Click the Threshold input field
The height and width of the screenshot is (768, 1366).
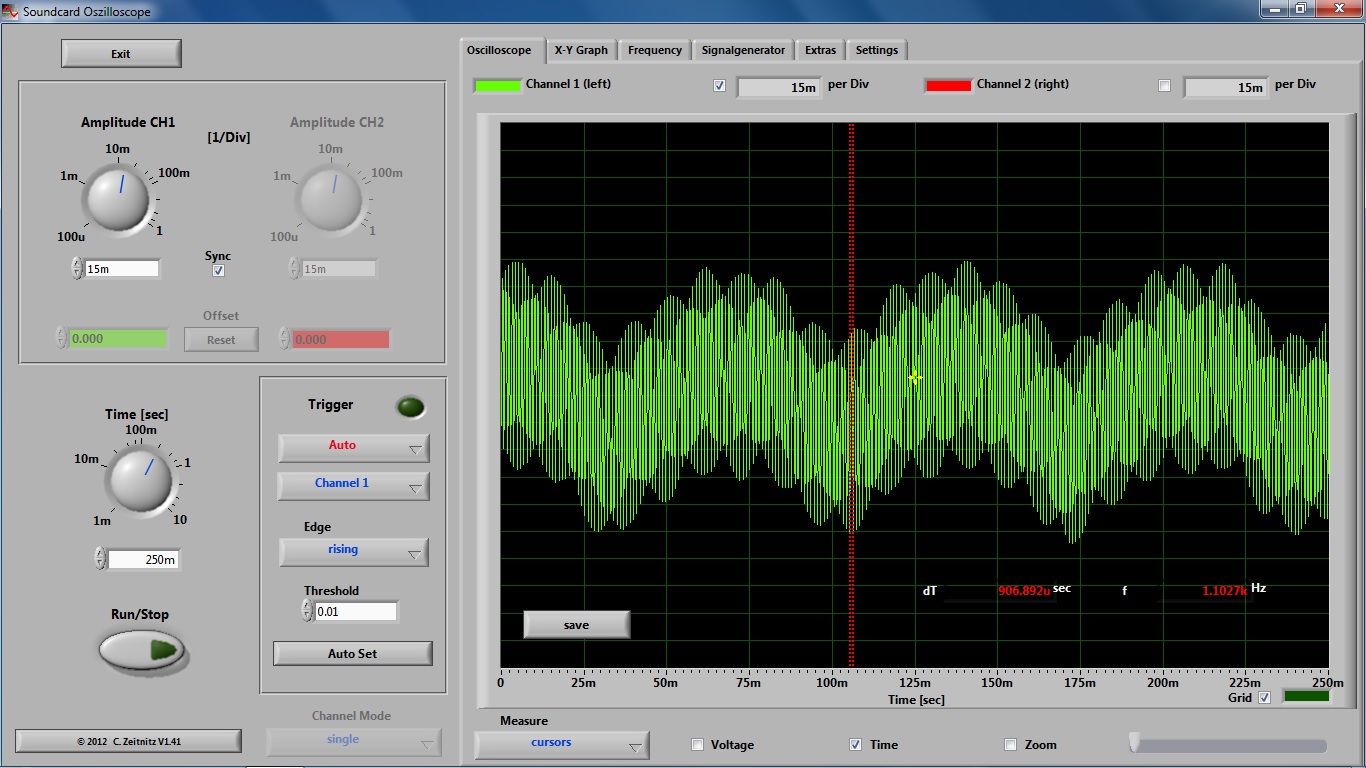355,611
